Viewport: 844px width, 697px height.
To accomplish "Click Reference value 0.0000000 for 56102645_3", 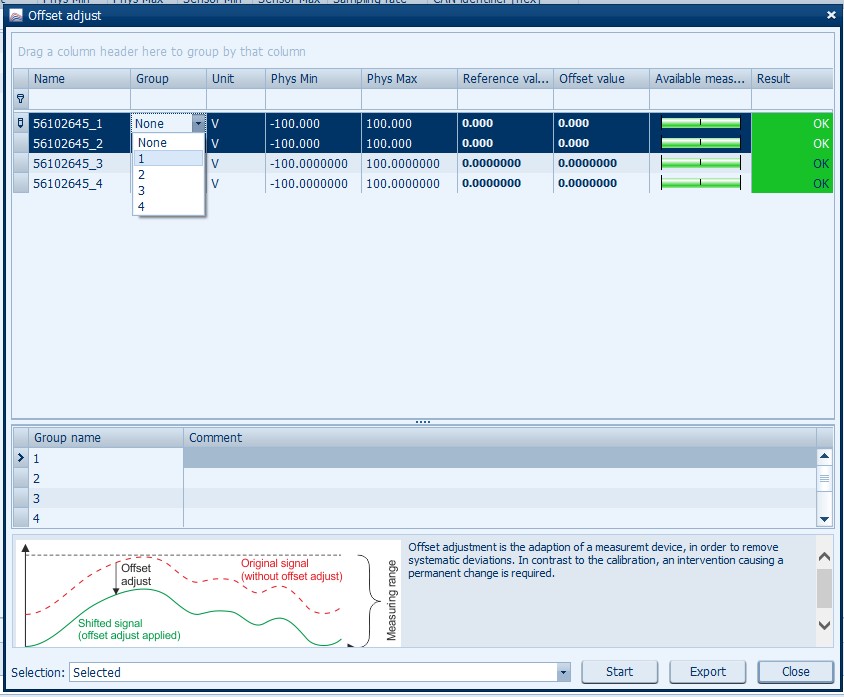I will [491, 163].
